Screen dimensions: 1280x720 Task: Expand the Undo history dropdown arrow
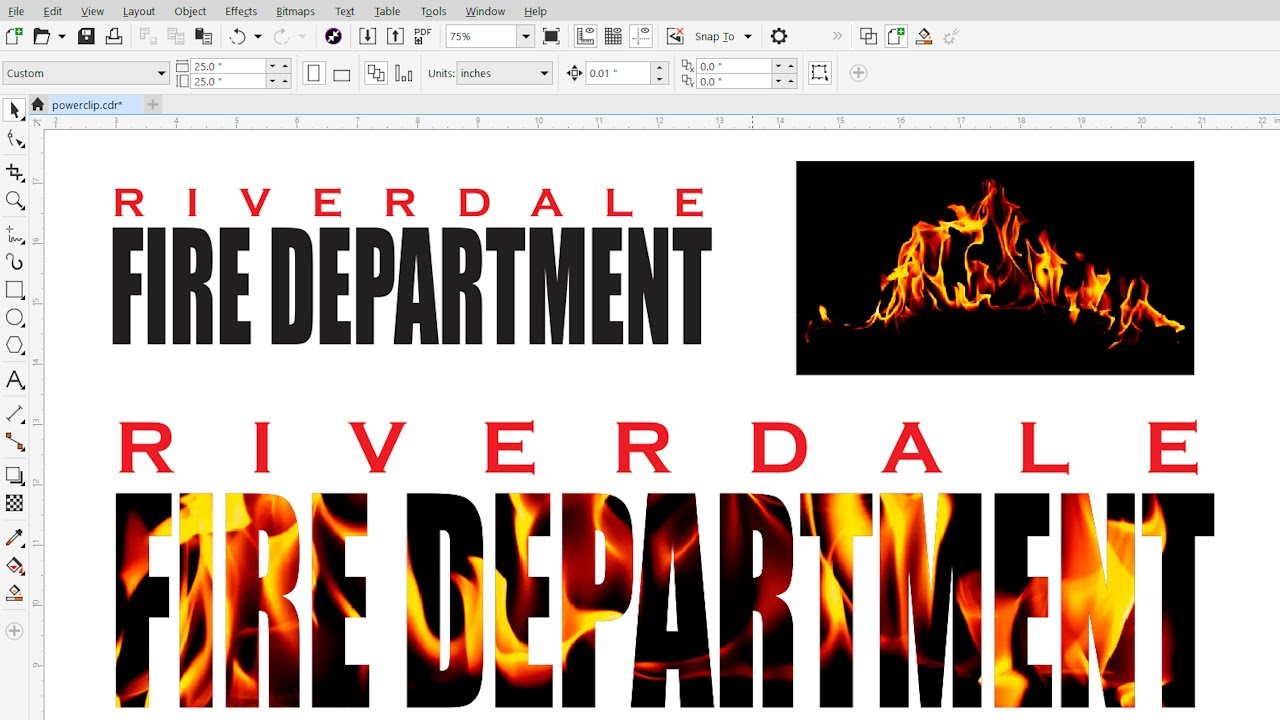click(x=258, y=36)
